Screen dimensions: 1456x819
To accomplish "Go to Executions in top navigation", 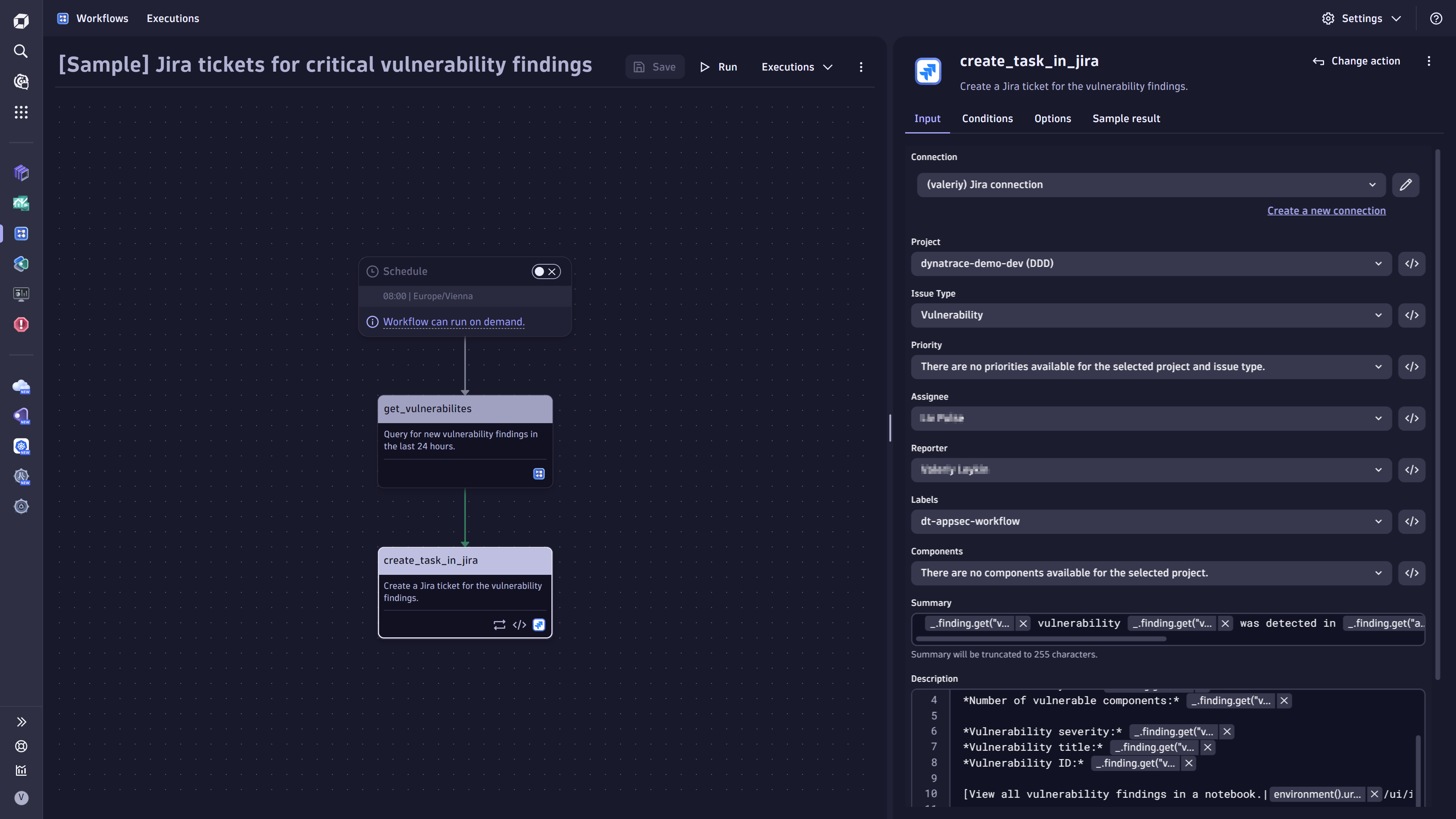I will pos(173,19).
